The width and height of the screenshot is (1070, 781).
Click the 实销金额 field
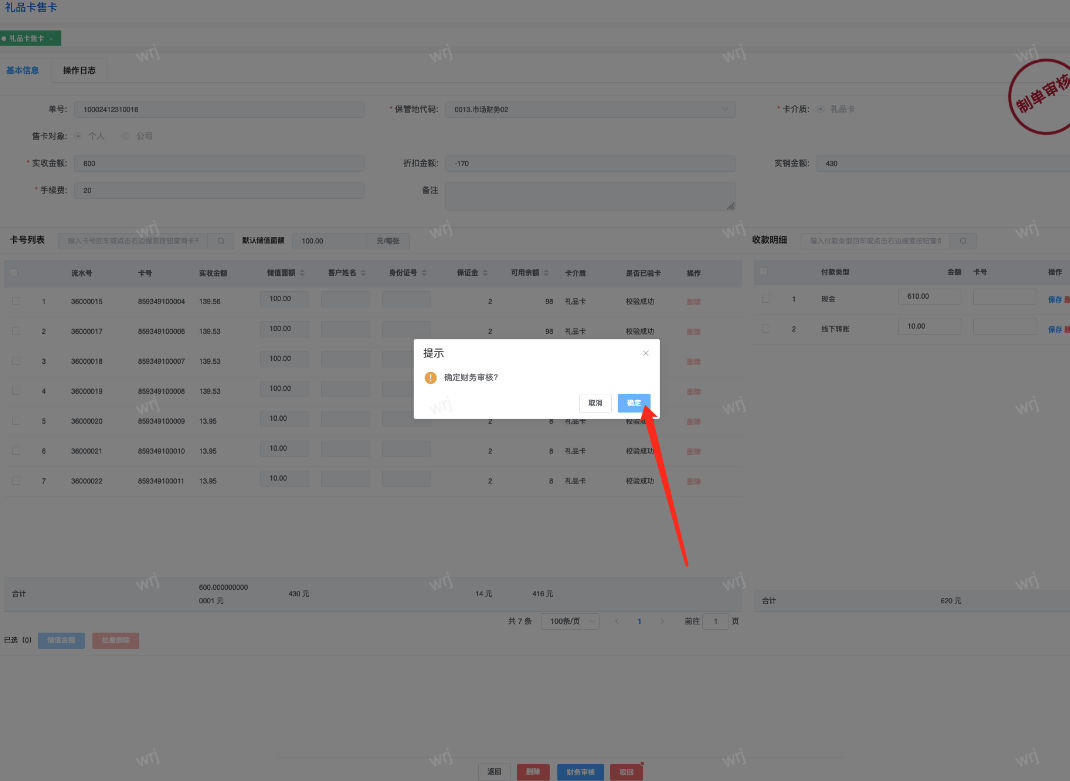coord(943,163)
